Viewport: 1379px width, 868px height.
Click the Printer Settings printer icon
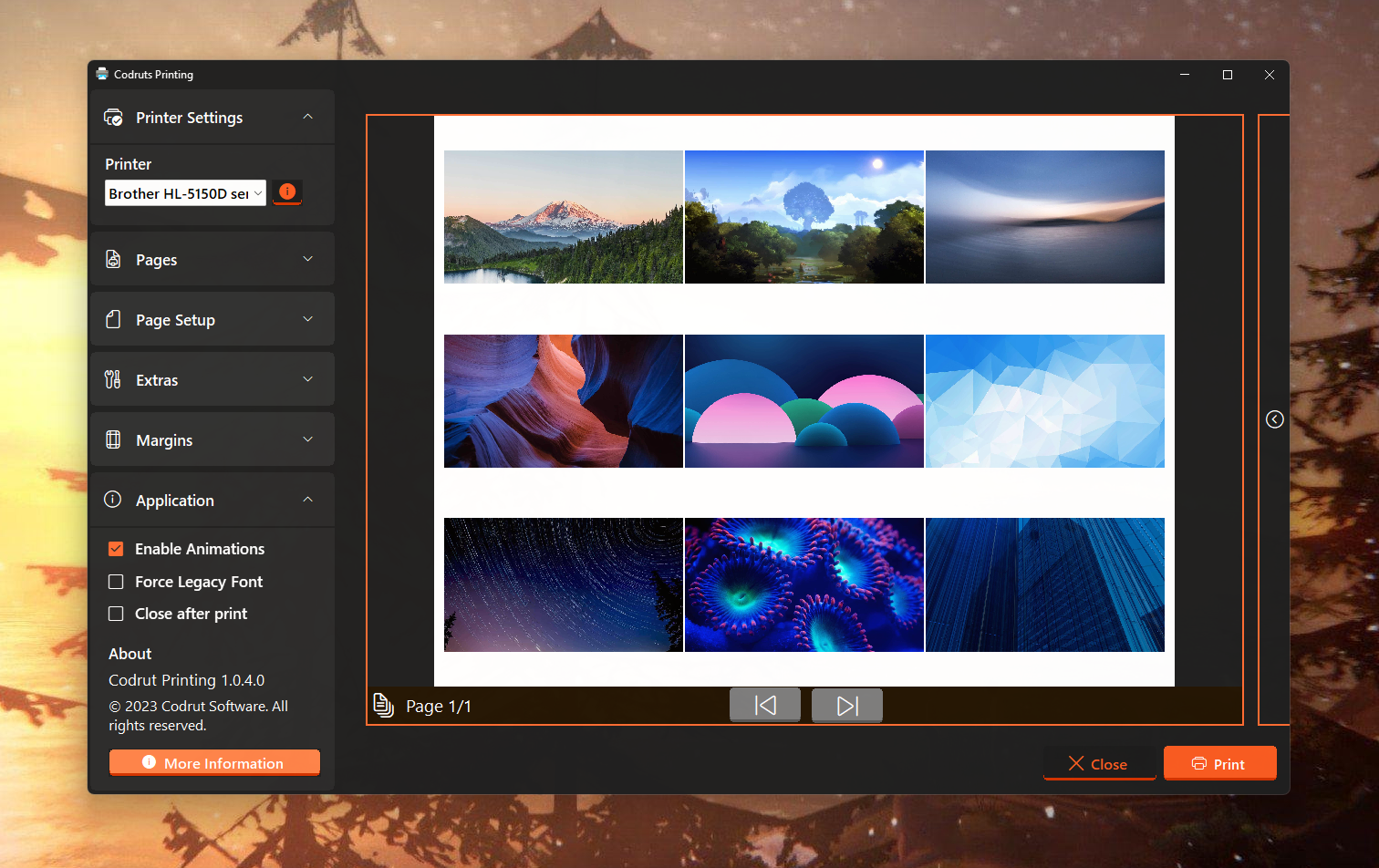[x=113, y=118]
